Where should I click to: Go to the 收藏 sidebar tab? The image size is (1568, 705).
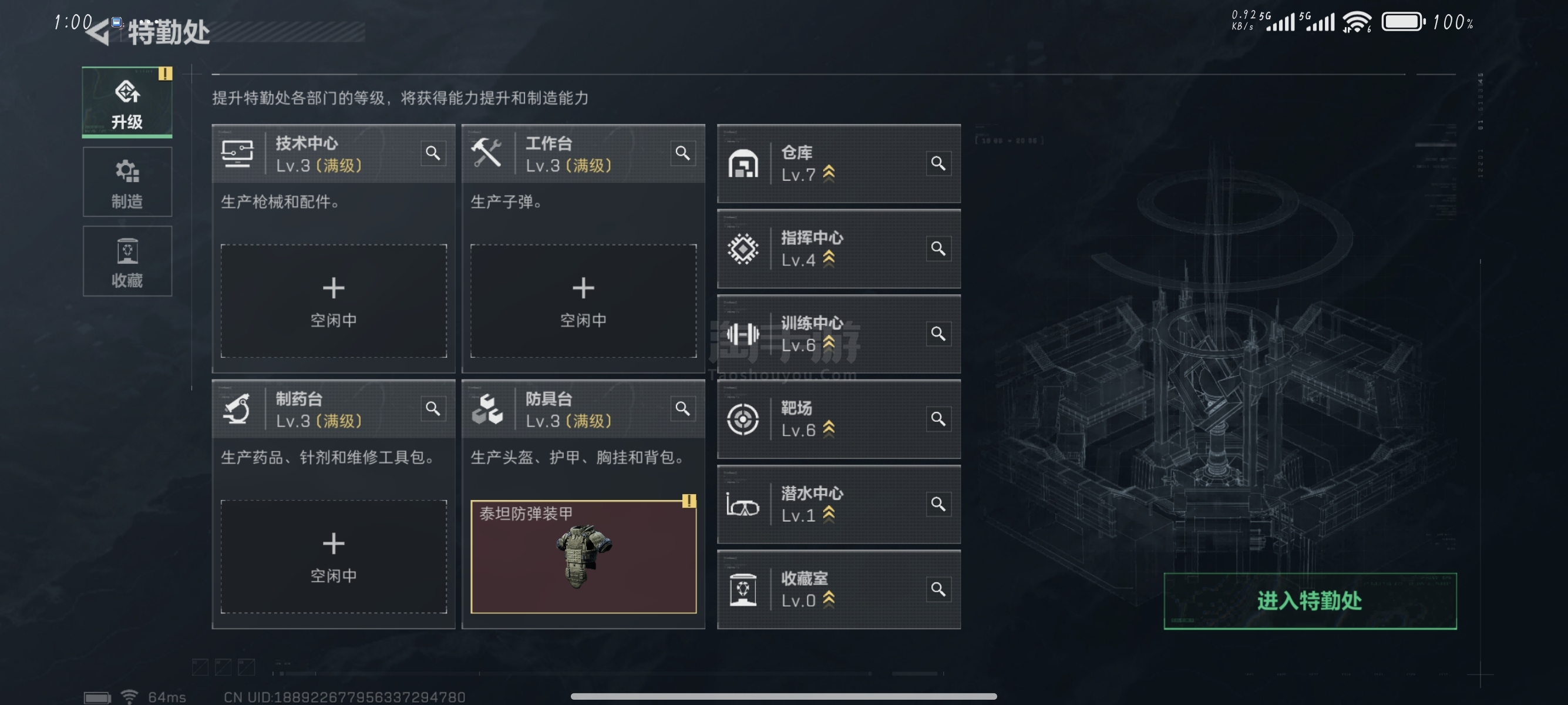(x=127, y=261)
